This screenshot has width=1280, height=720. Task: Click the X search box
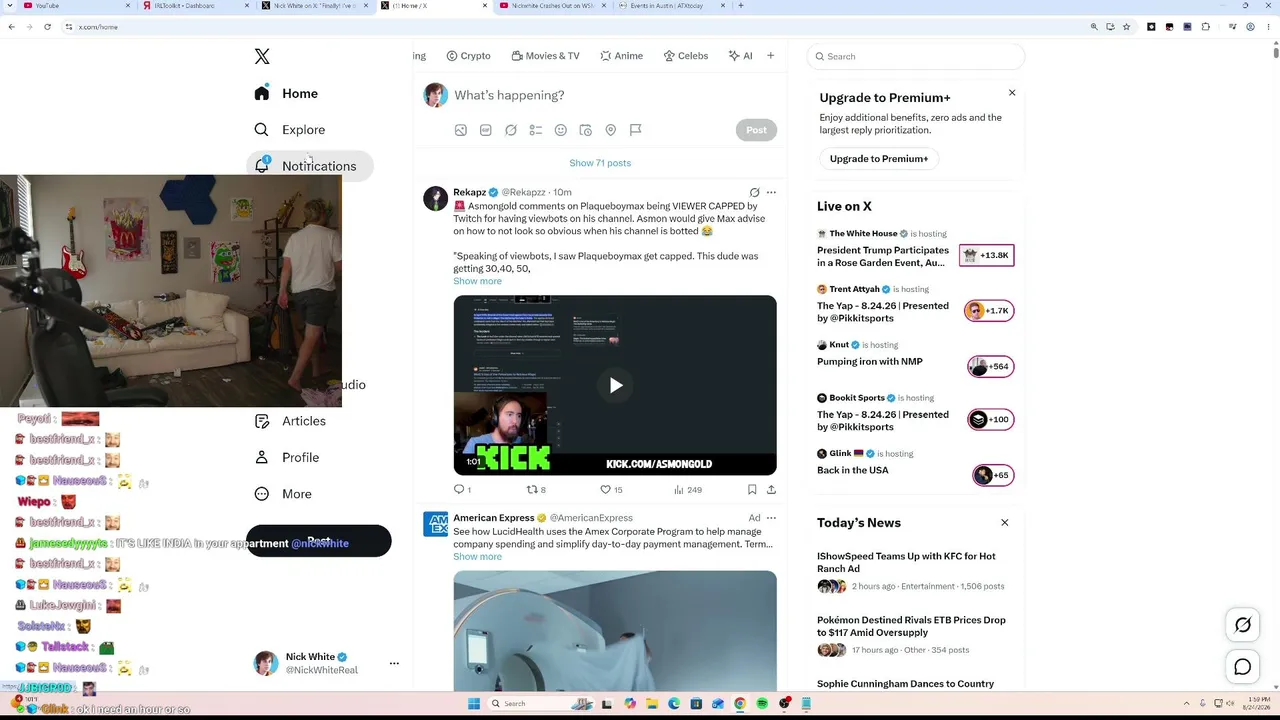coord(916,57)
